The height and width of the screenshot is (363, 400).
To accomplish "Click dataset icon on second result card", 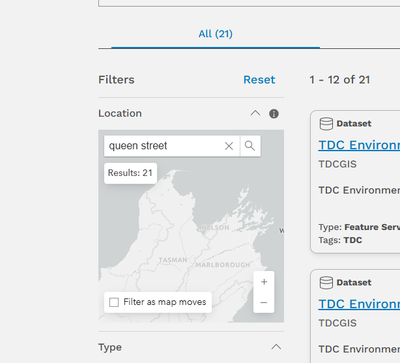I will (x=326, y=283).
